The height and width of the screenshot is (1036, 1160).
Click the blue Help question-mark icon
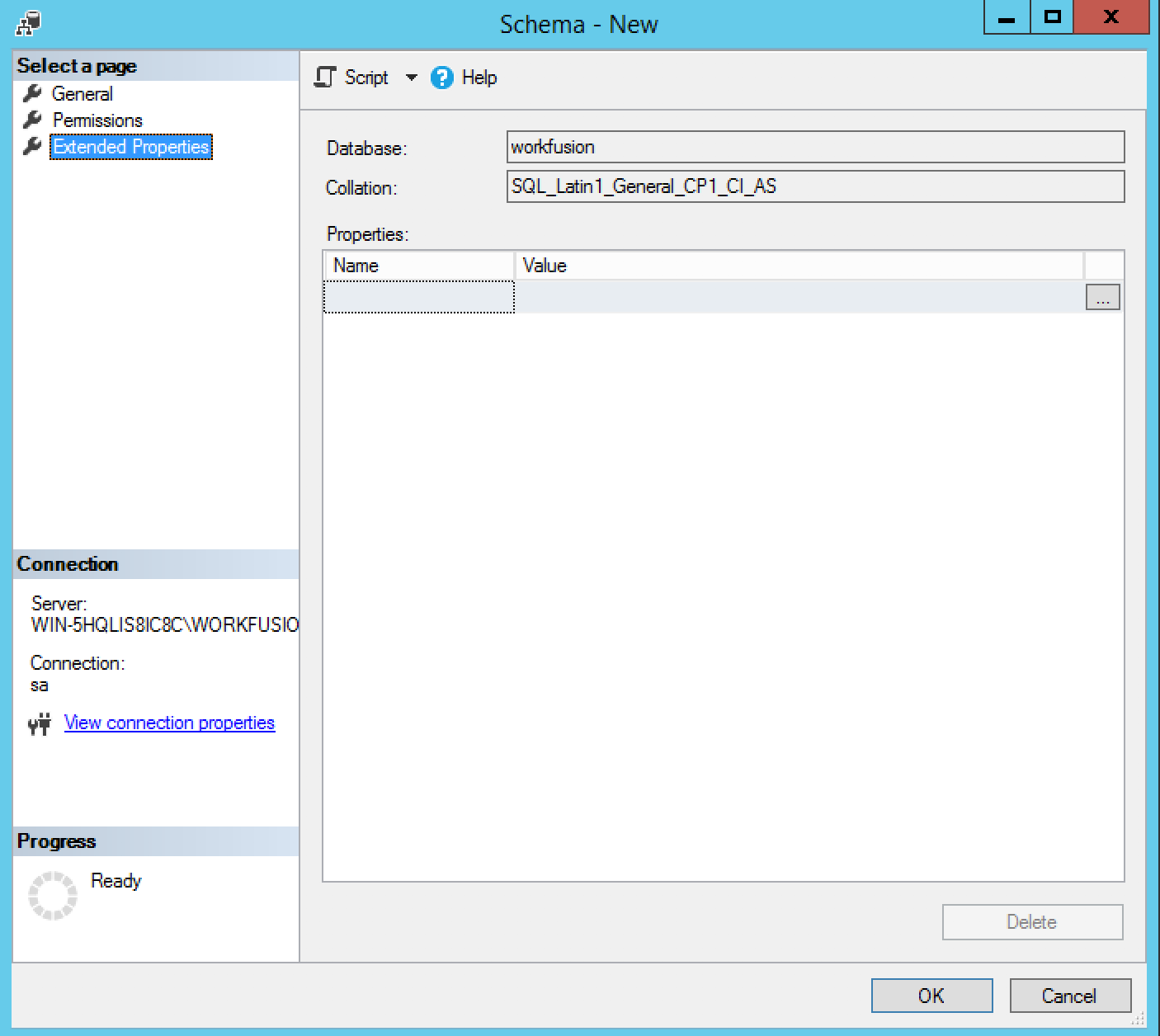point(442,78)
